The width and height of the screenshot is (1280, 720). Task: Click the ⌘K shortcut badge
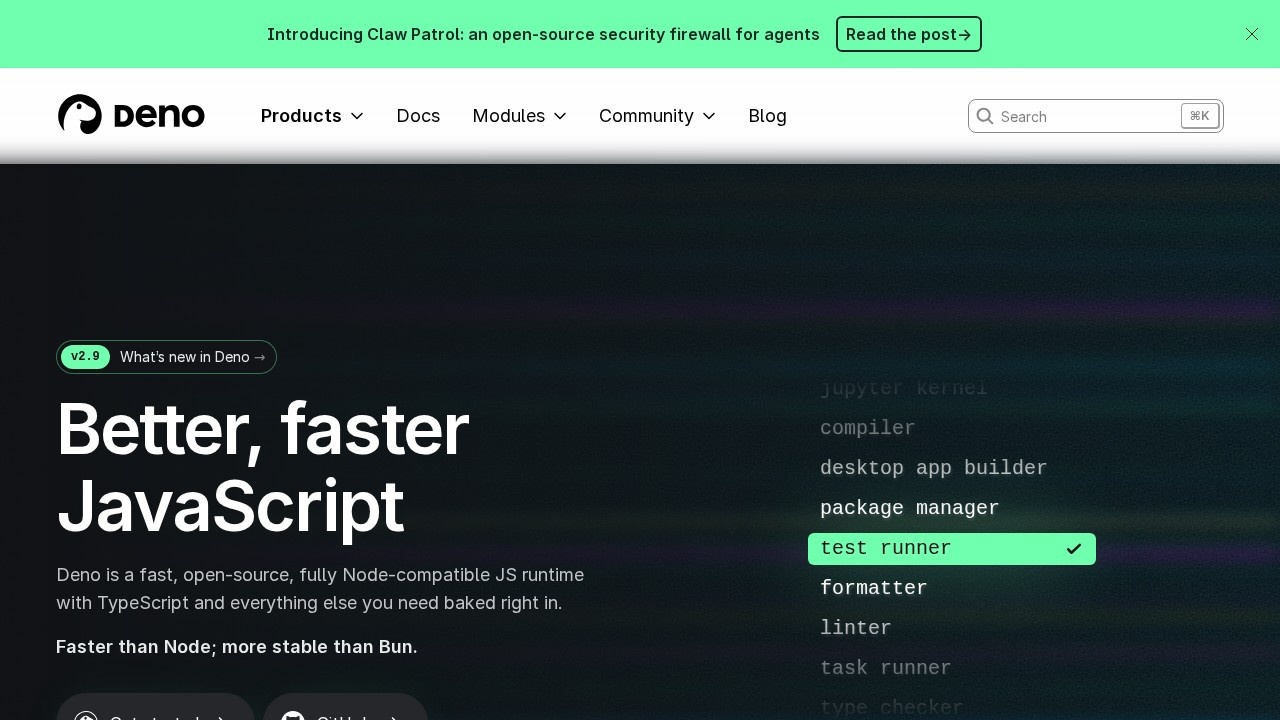(x=1200, y=116)
